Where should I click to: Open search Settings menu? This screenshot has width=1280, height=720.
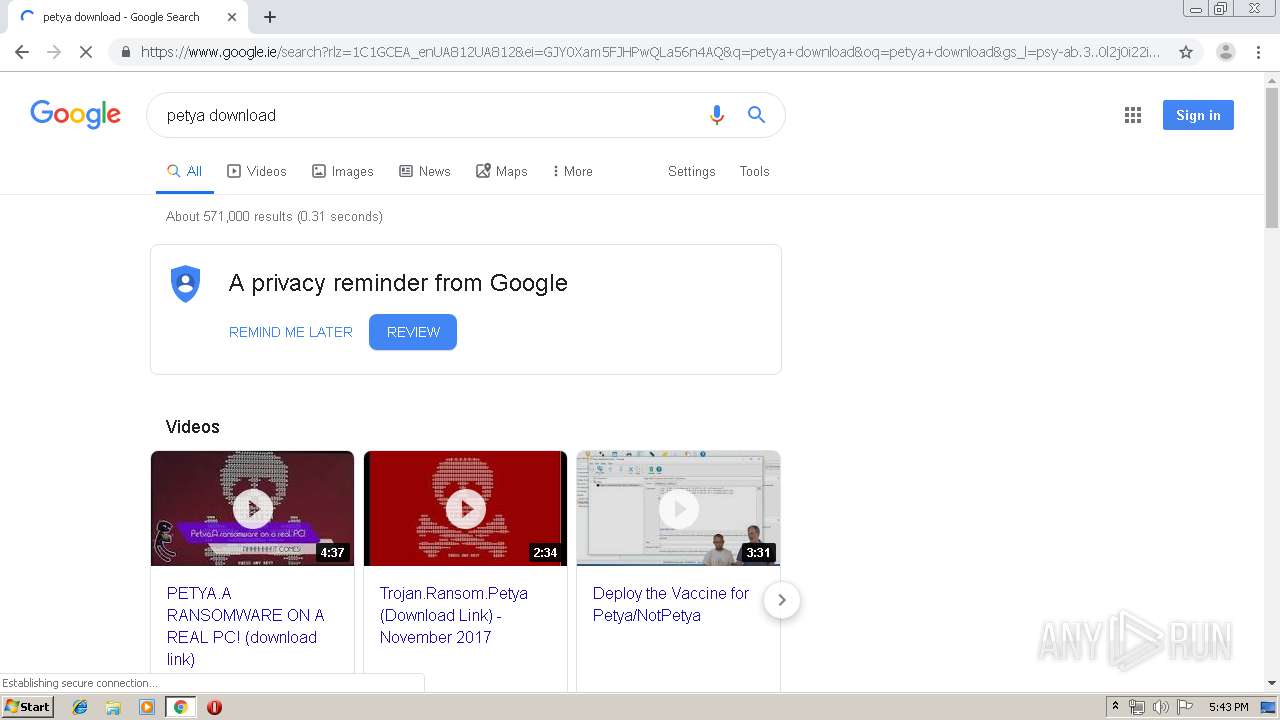692,171
